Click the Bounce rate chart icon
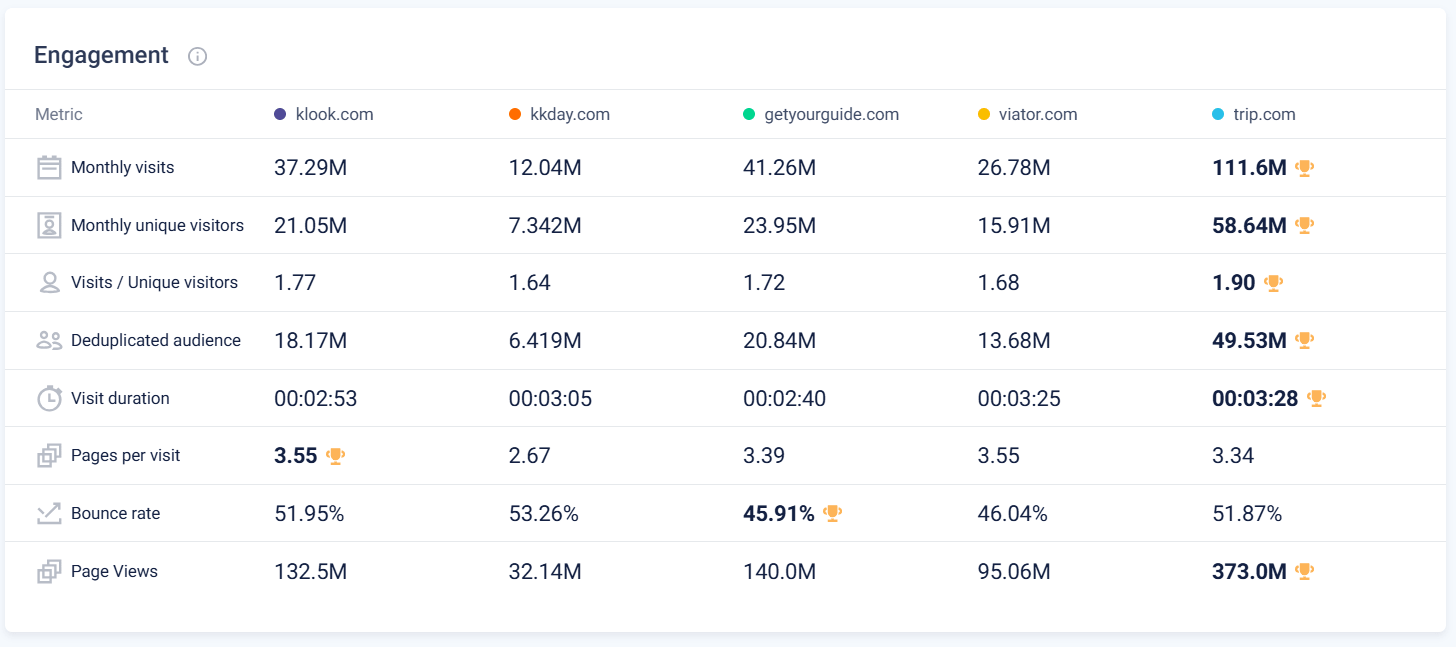This screenshot has height=647, width=1456. [x=49, y=513]
